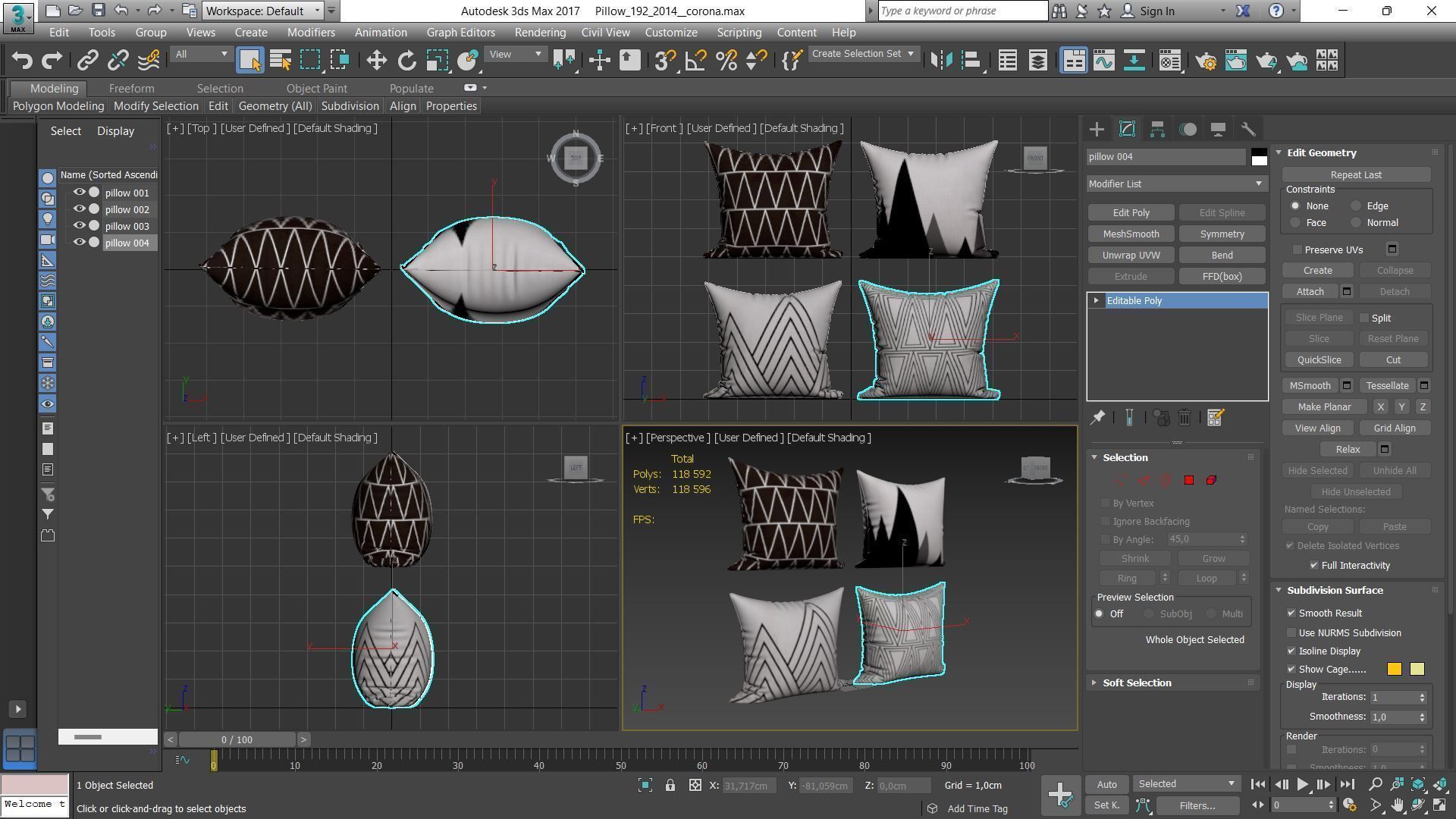
Task: Open the Scripting menu
Action: 739,33
